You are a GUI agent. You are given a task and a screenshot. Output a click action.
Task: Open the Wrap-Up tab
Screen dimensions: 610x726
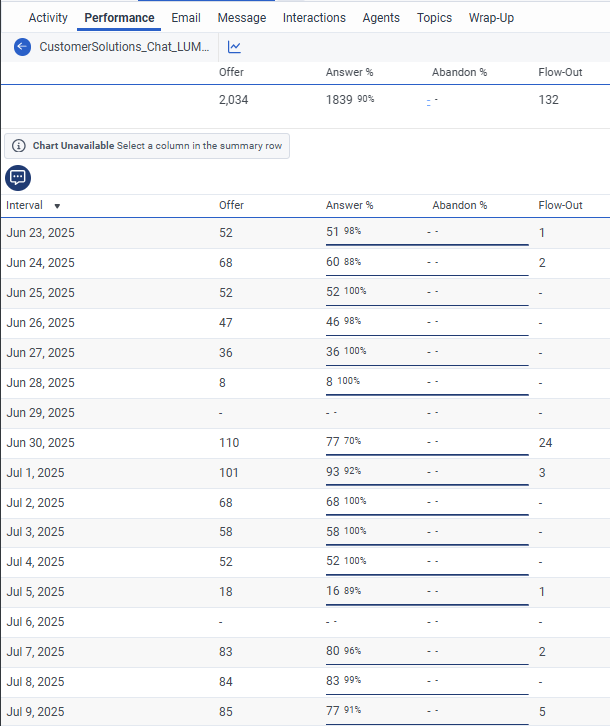491,18
